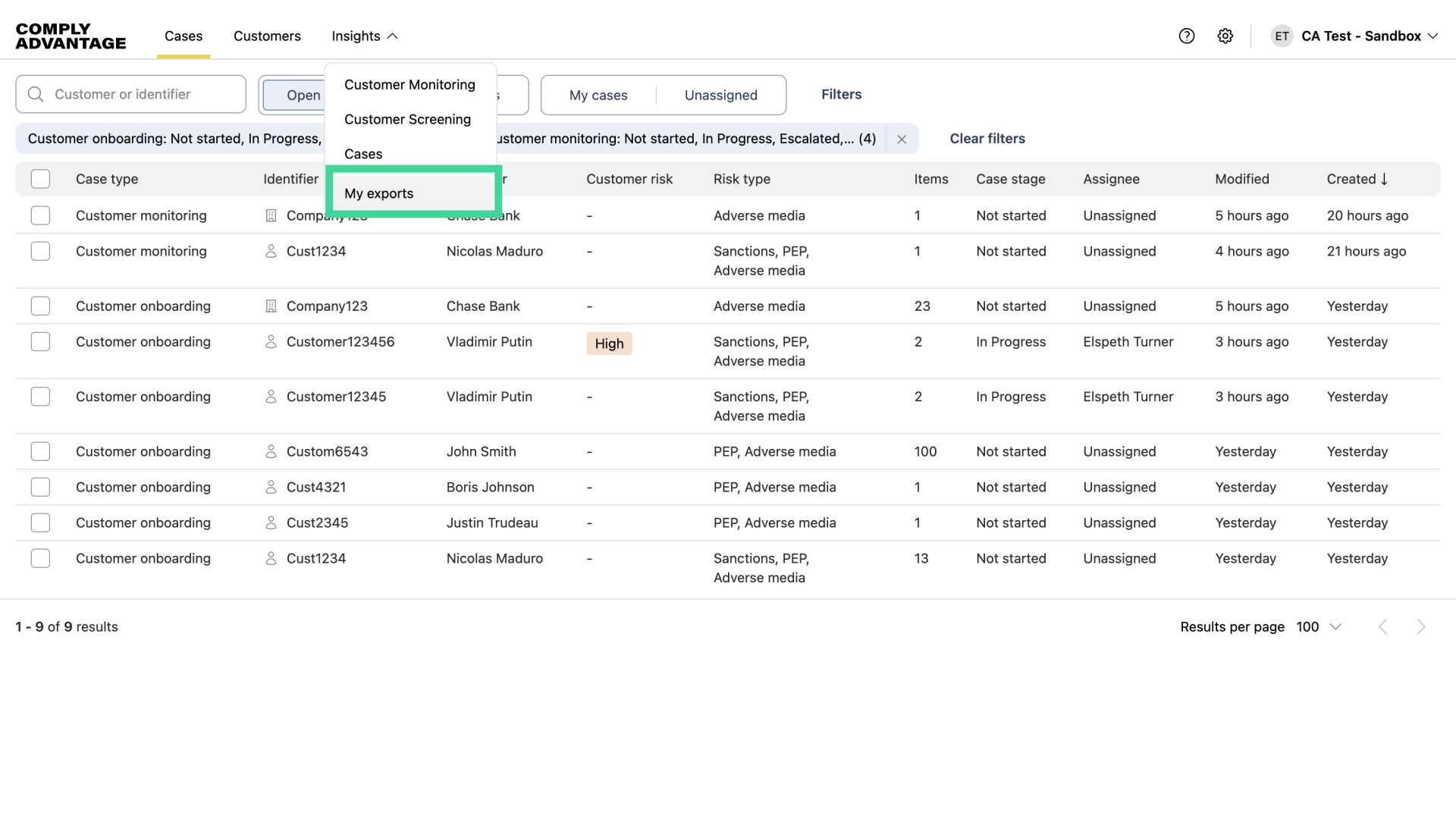This screenshot has width=1456, height=819.
Task: Click the Comply Advantage logo
Action: click(71, 36)
